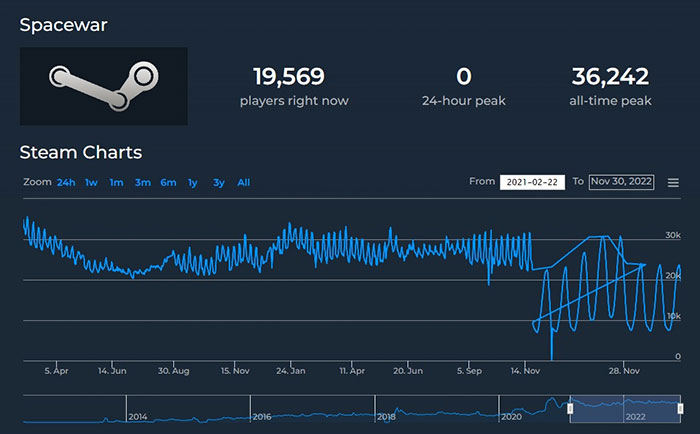Click the From date field 2021-02-22

(532, 182)
